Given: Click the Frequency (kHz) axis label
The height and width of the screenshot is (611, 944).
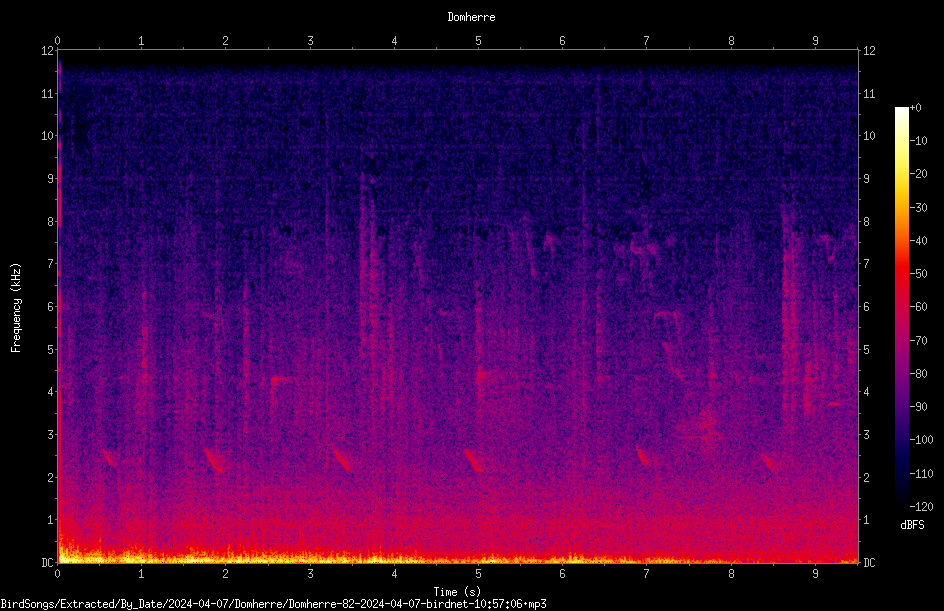Looking at the screenshot, I should pos(16,308).
